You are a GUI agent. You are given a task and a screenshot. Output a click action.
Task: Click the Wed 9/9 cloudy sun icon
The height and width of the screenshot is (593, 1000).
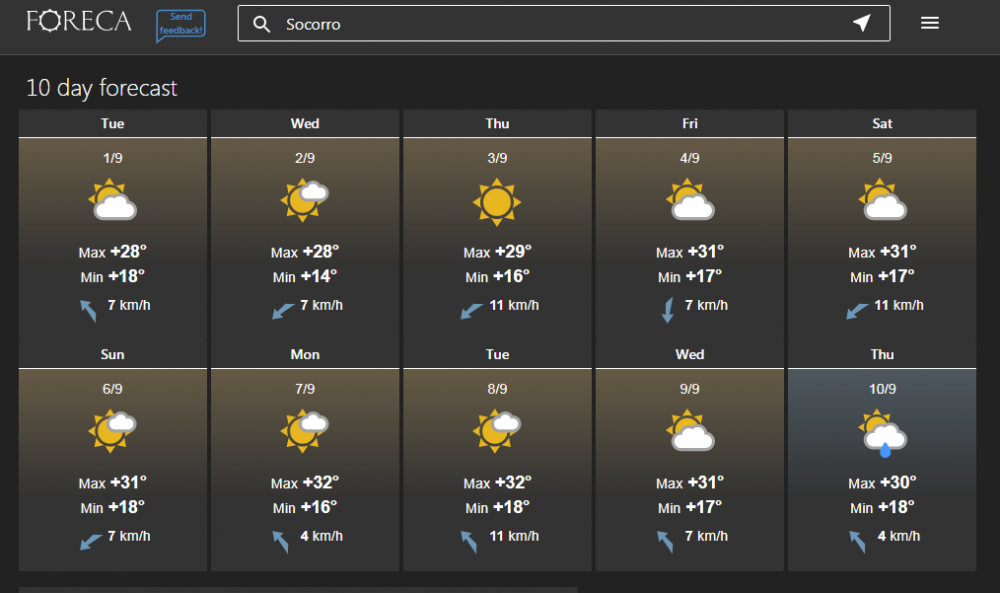pos(690,432)
